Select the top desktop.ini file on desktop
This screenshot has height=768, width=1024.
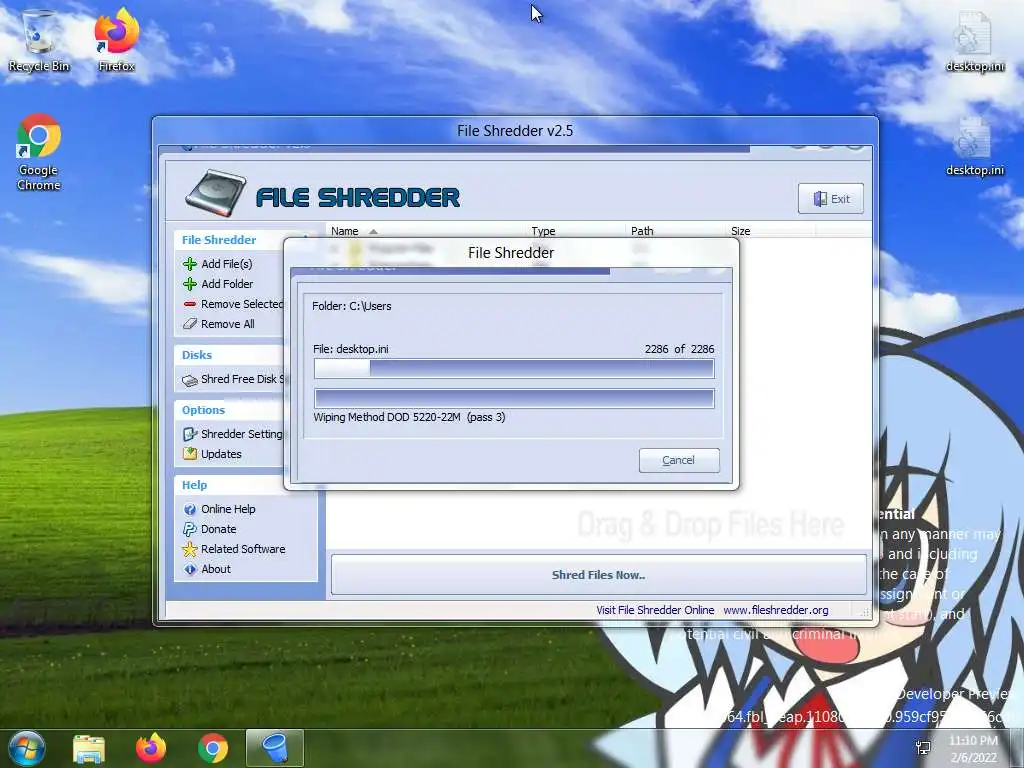[x=974, y=40]
